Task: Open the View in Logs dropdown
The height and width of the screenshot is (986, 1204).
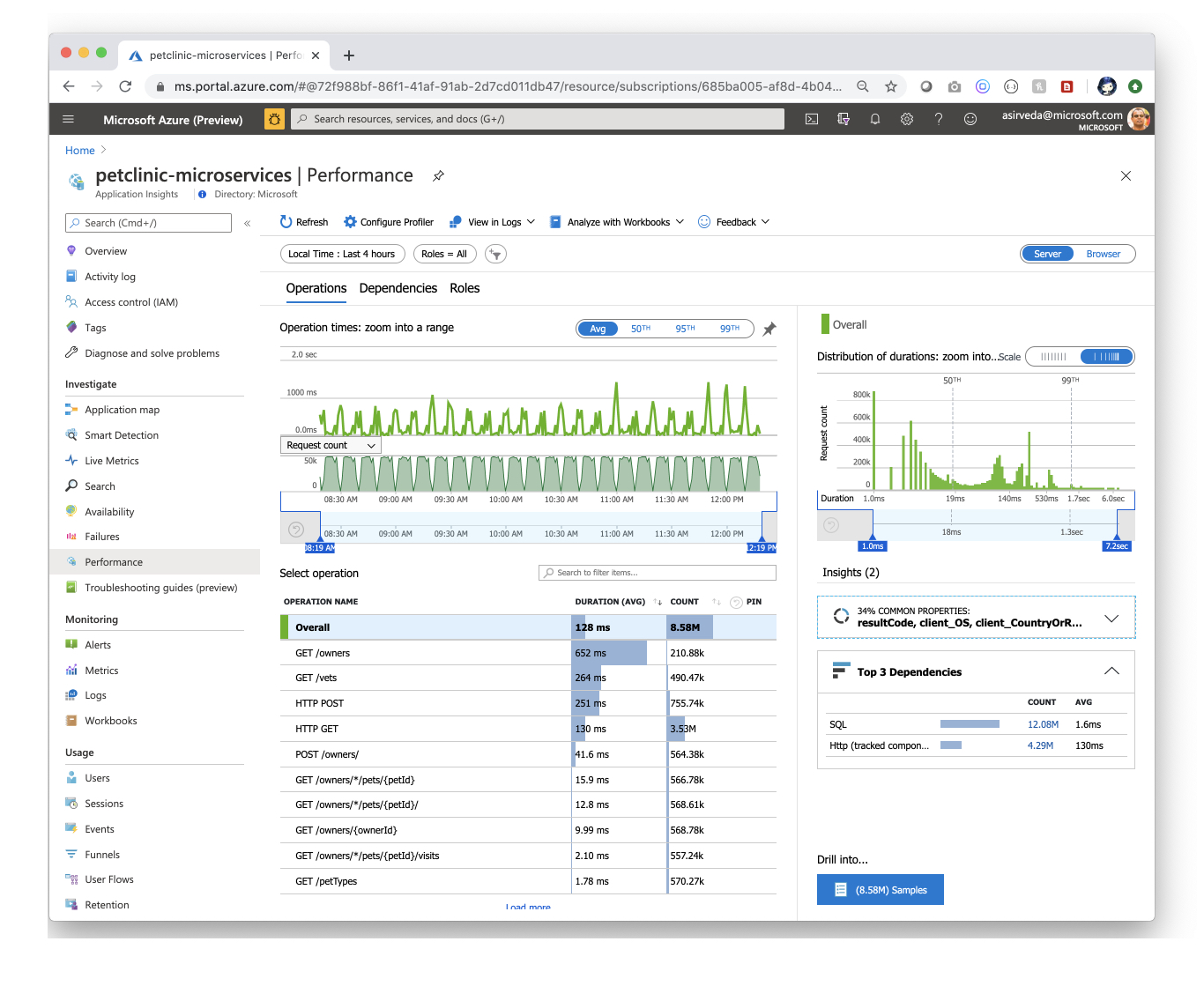Action: (492, 222)
